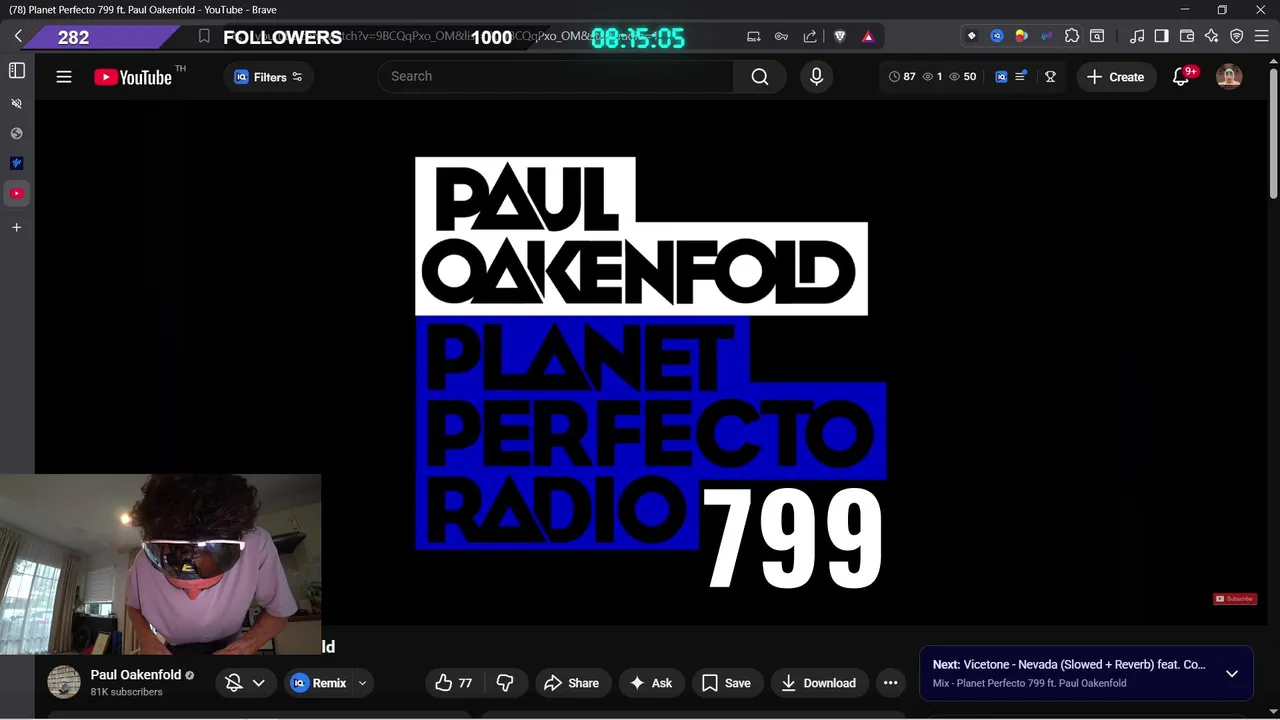
Task: Share the video with the Share button
Action: click(572, 683)
